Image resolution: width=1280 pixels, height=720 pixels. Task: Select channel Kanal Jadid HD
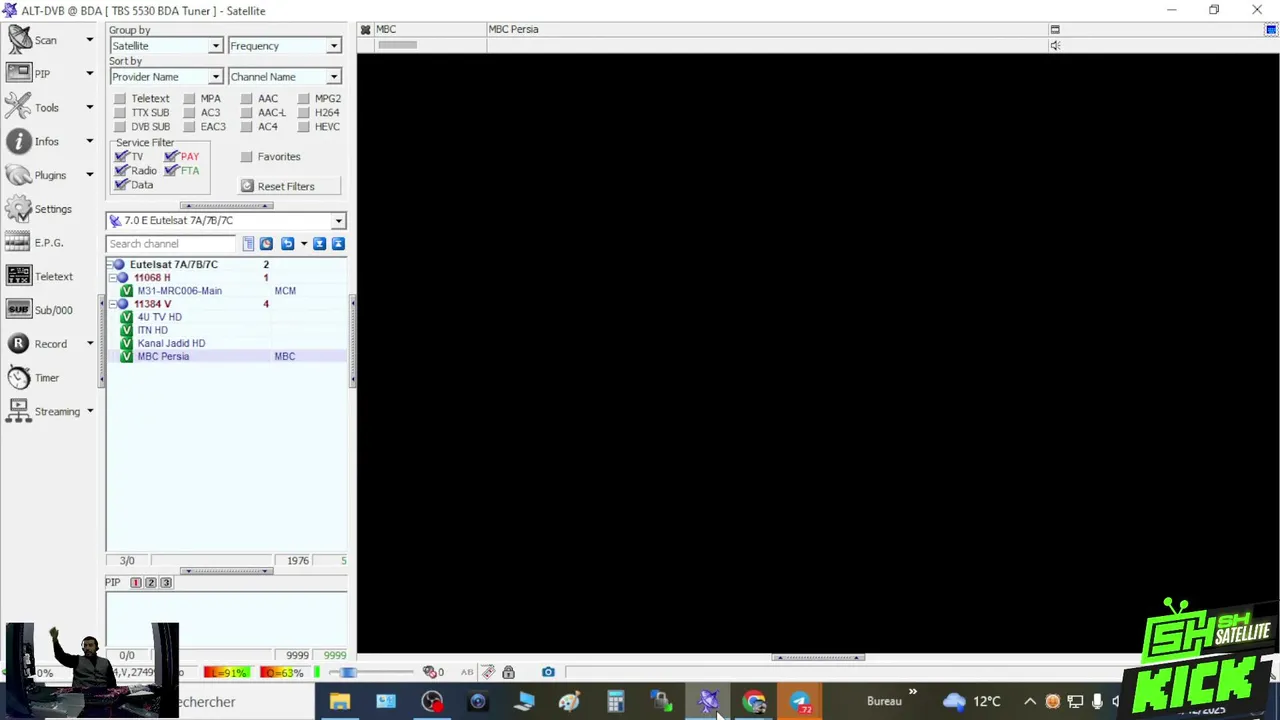[x=171, y=343]
